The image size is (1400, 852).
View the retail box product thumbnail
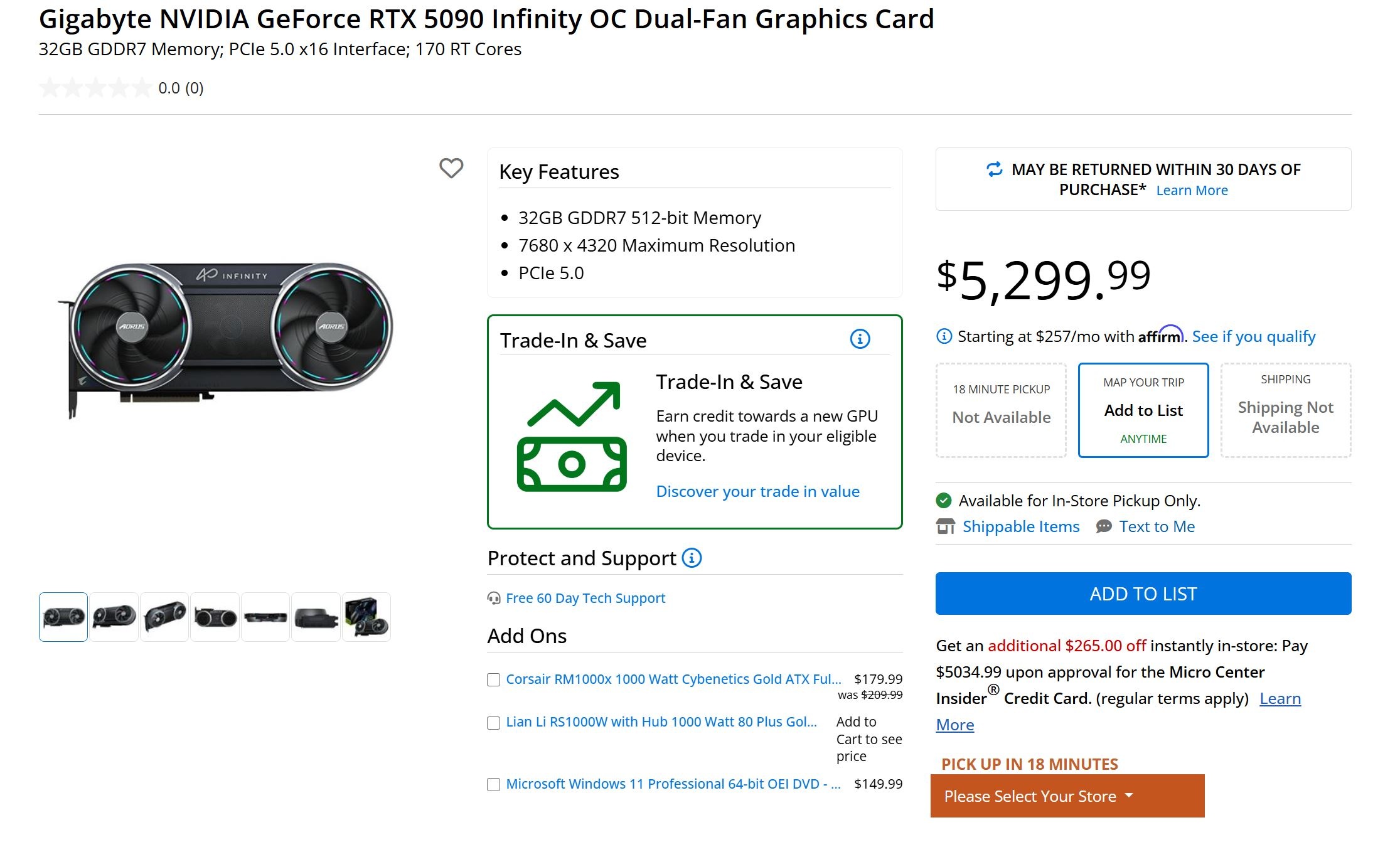366,617
